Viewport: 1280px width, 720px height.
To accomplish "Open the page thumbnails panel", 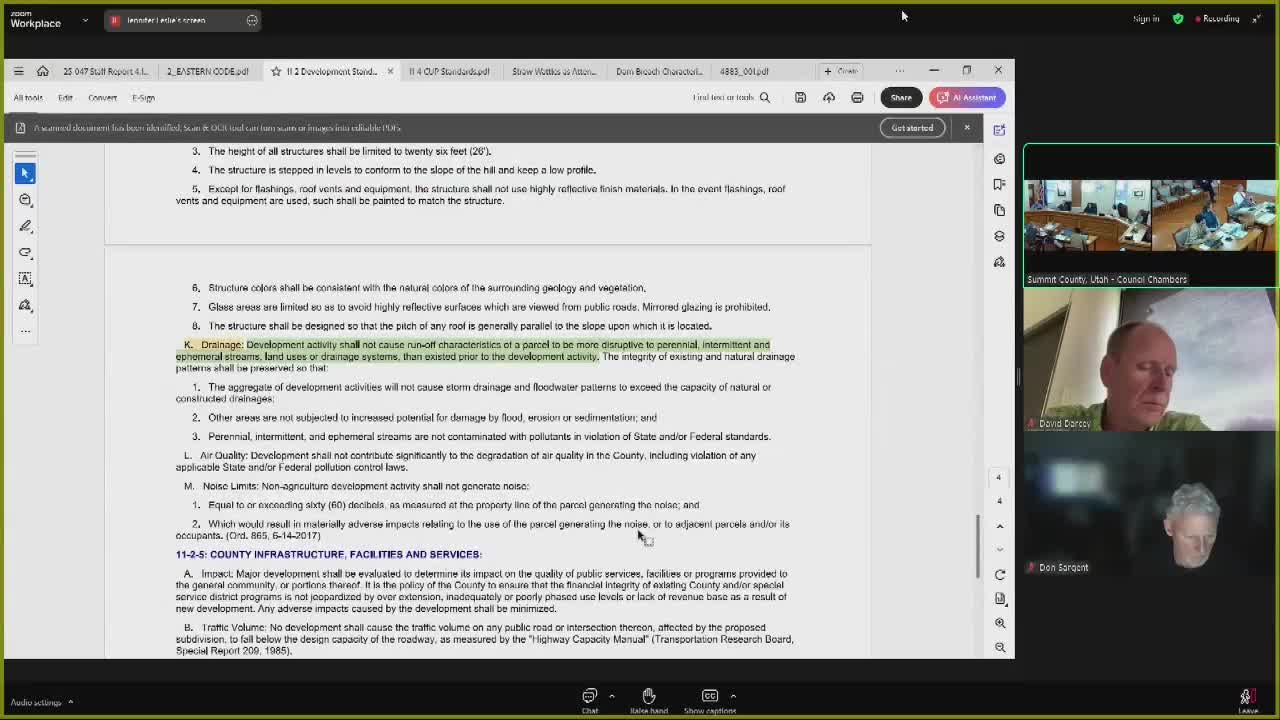I will [999, 210].
